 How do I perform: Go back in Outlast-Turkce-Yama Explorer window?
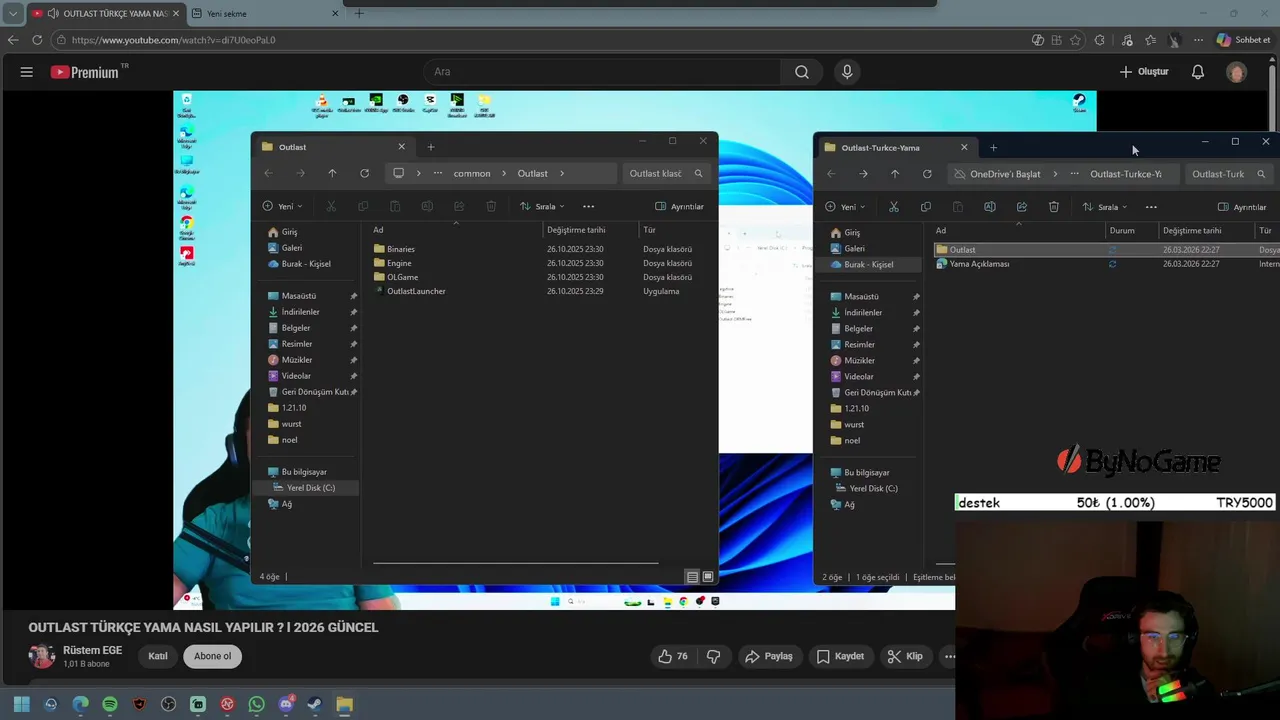(x=831, y=174)
